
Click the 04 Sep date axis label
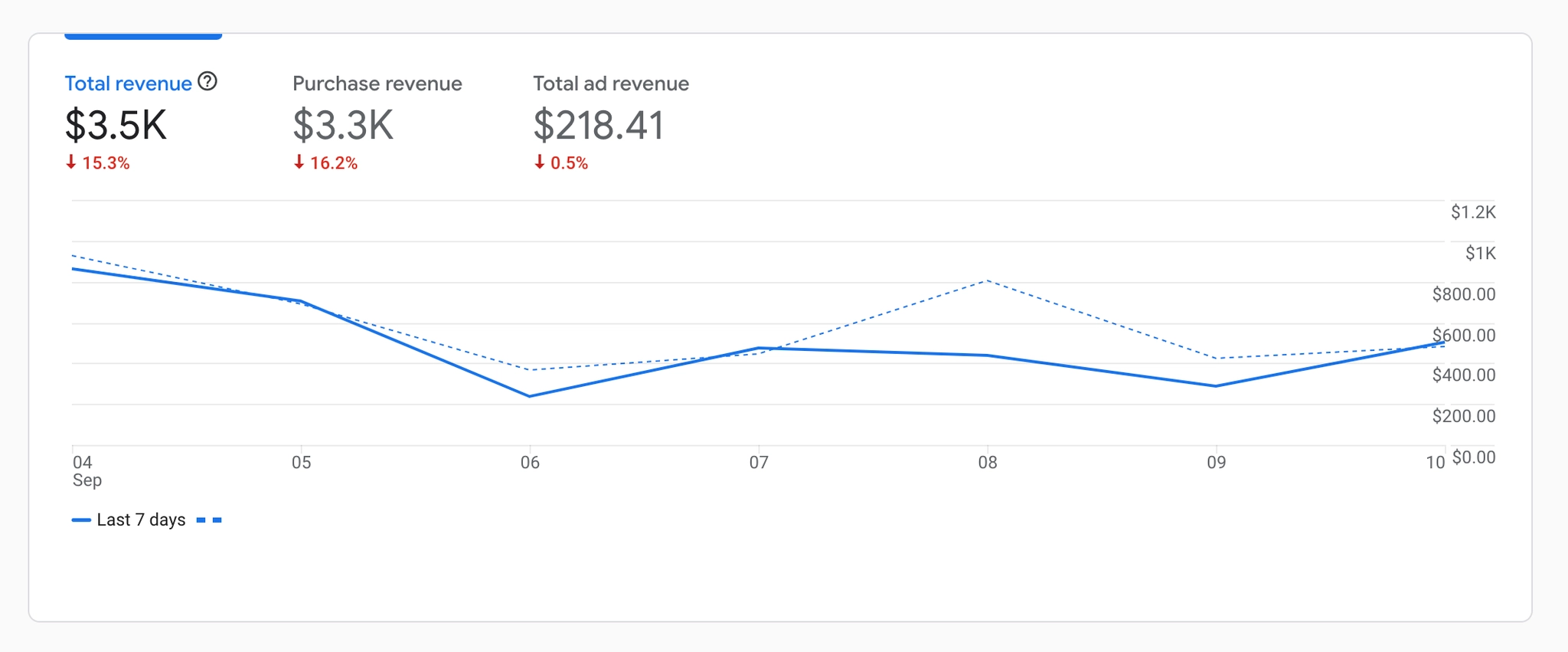(x=86, y=470)
